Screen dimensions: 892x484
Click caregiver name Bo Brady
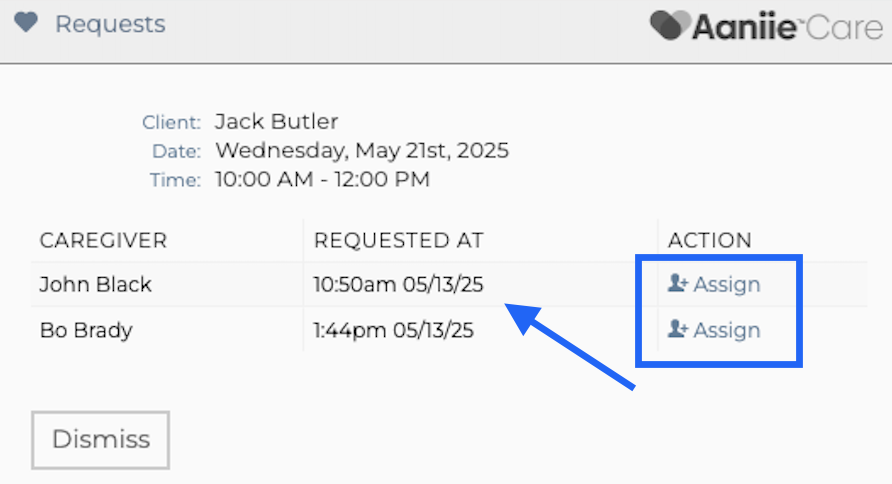pos(86,330)
